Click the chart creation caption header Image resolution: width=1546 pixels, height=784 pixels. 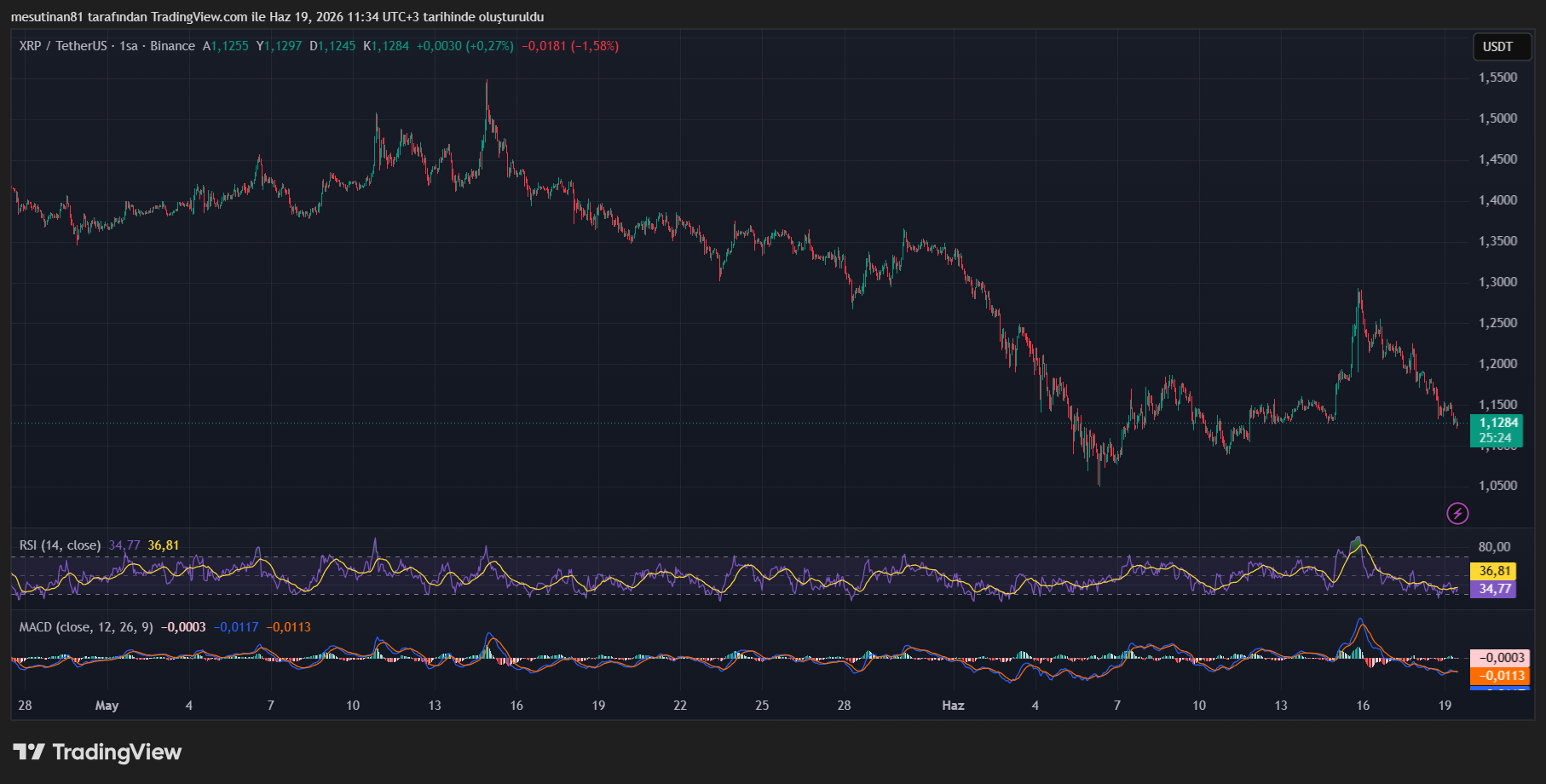pyautogui.click(x=277, y=17)
